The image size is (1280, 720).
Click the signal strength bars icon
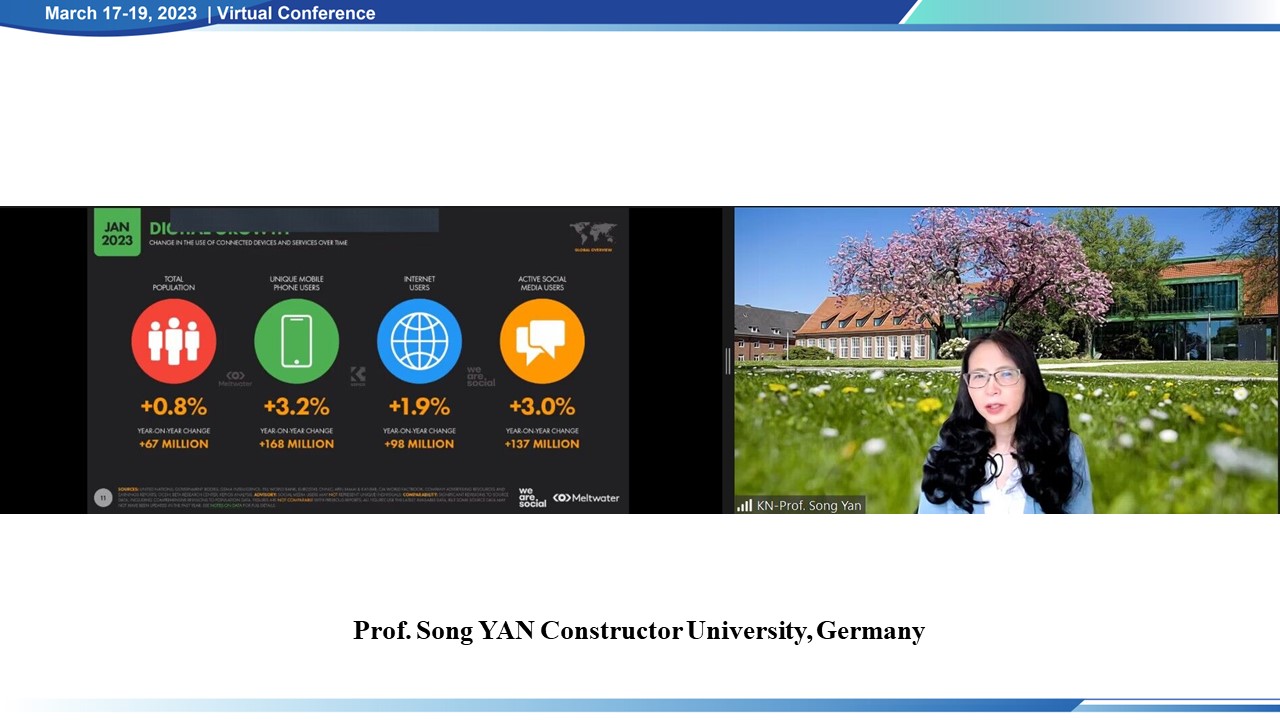[x=744, y=506]
